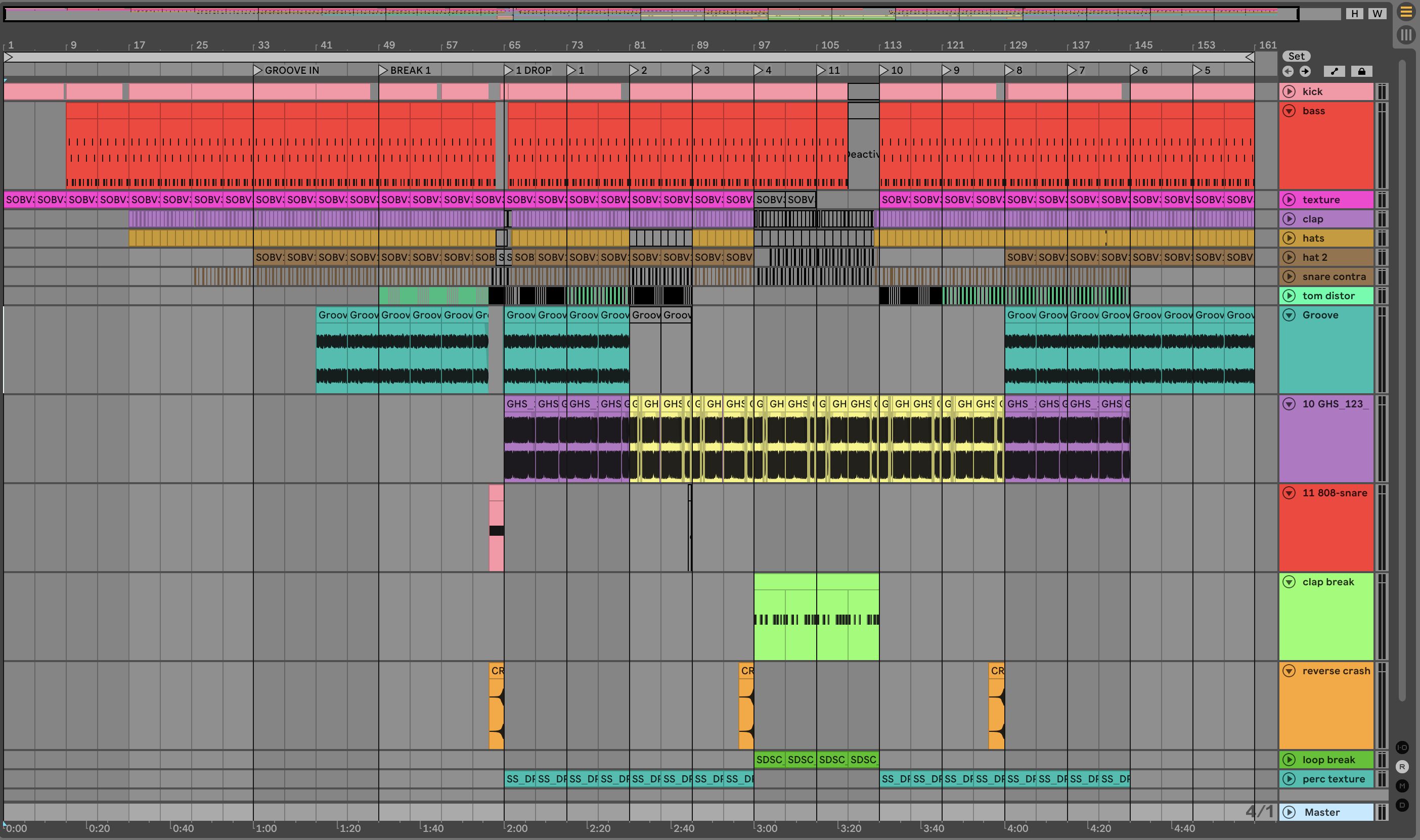Unfold the hats track
The image size is (1420, 840).
click(1289, 238)
